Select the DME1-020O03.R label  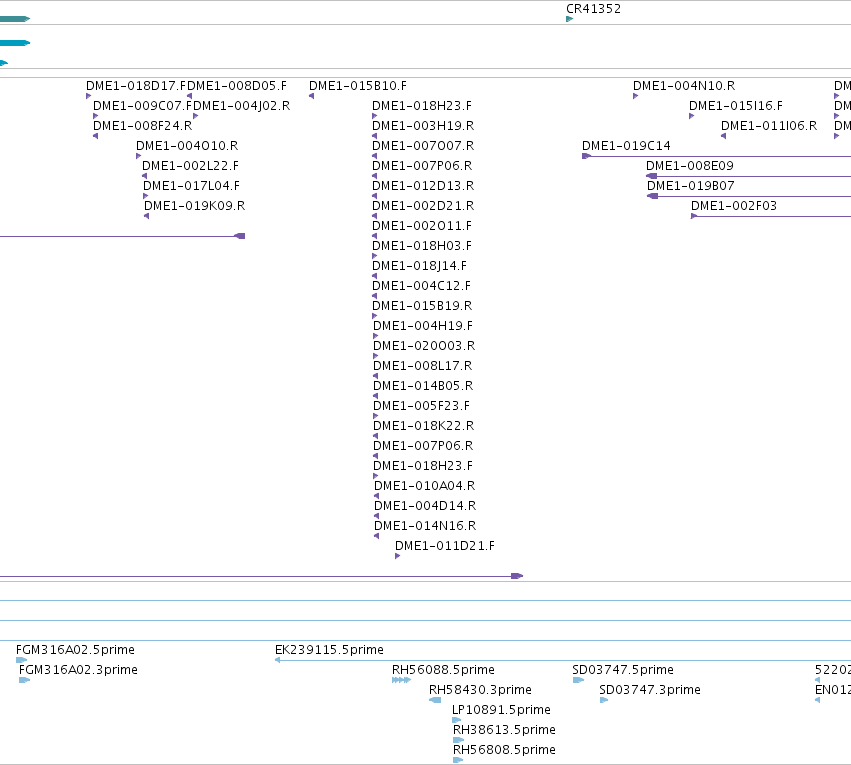(424, 346)
